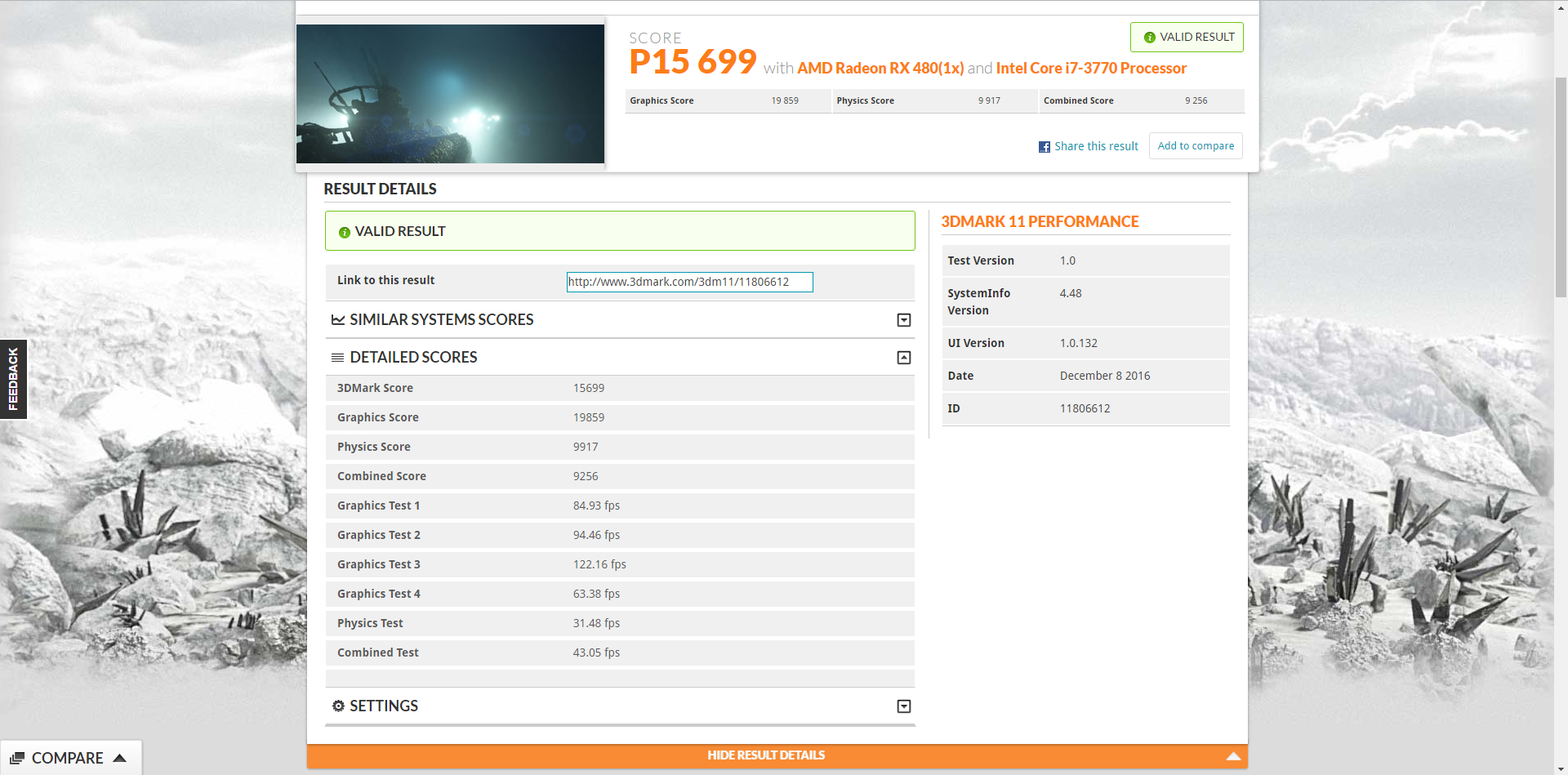The height and width of the screenshot is (775, 1568).
Task: Click the Add to compare button
Action: pyautogui.click(x=1195, y=145)
